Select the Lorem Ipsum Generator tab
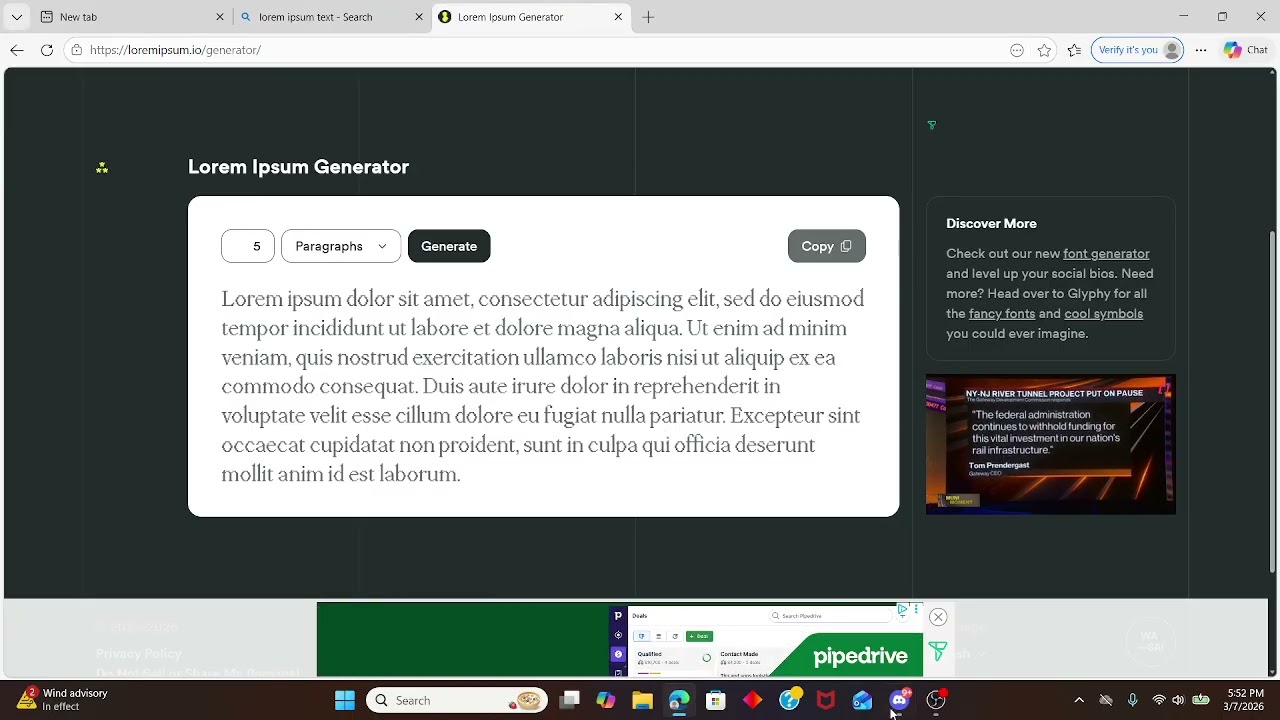Viewport: 1280px width, 720px height. coord(530,17)
